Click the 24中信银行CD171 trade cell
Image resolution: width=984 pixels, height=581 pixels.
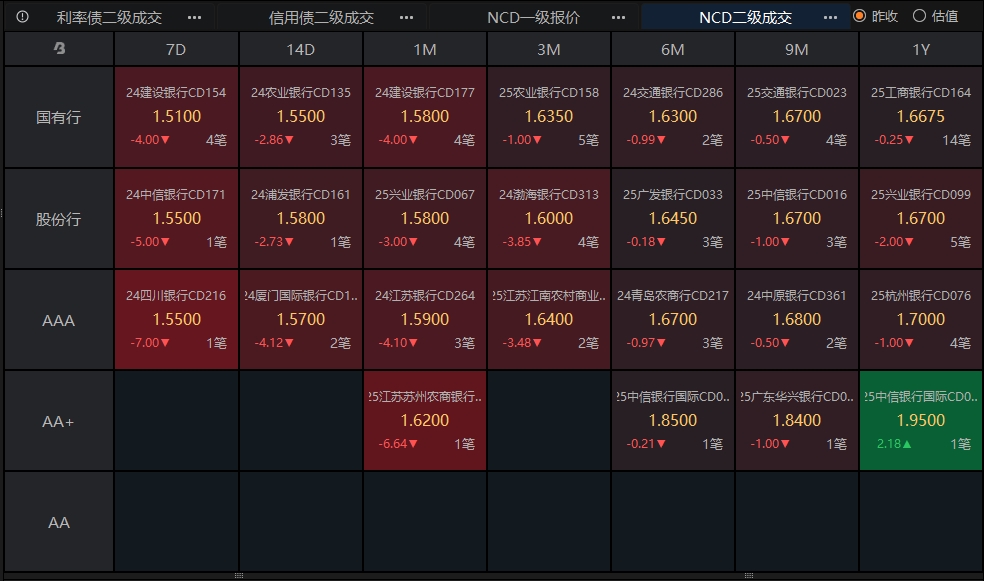coord(176,219)
